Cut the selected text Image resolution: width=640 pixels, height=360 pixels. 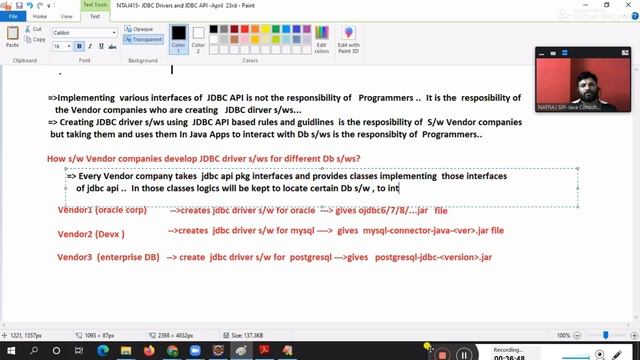(33, 29)
